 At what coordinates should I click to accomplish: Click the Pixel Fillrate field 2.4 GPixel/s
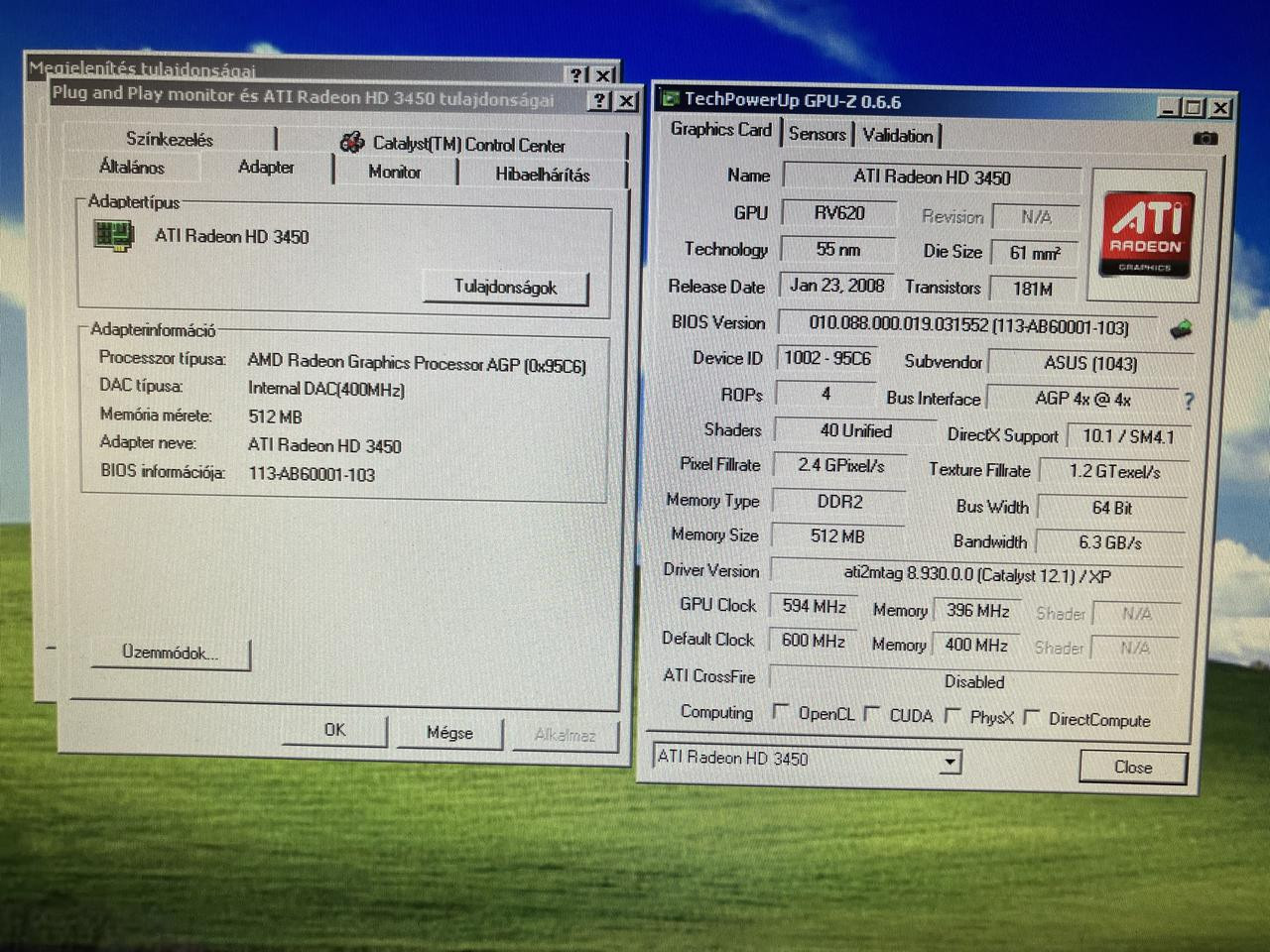pos(841,465)
